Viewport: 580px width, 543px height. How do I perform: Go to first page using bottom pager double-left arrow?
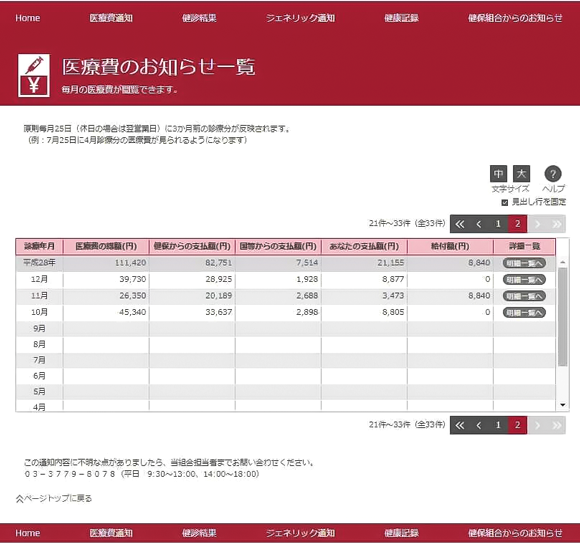coord(460,425)
